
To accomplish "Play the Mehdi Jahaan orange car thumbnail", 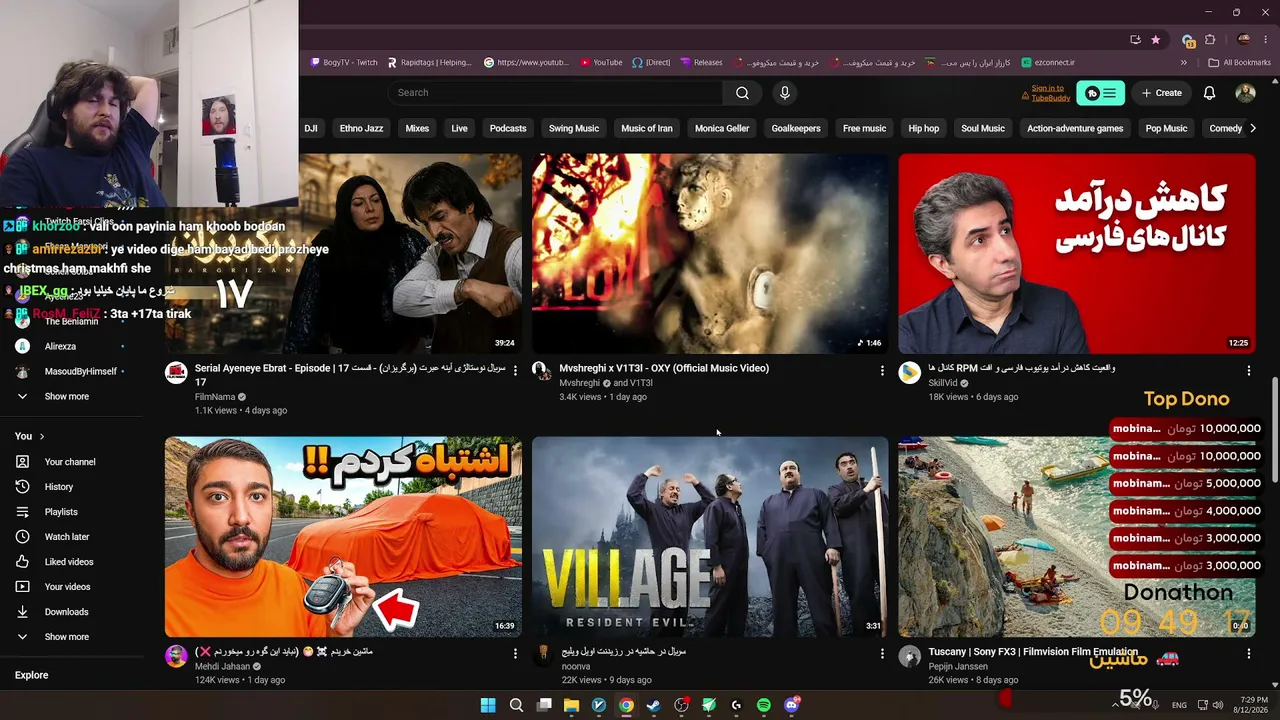I will click(343, 537).
